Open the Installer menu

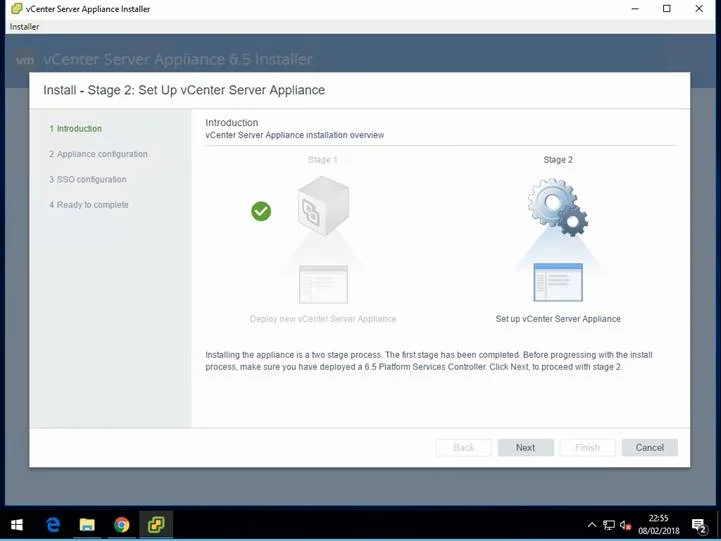pos(24,27)
